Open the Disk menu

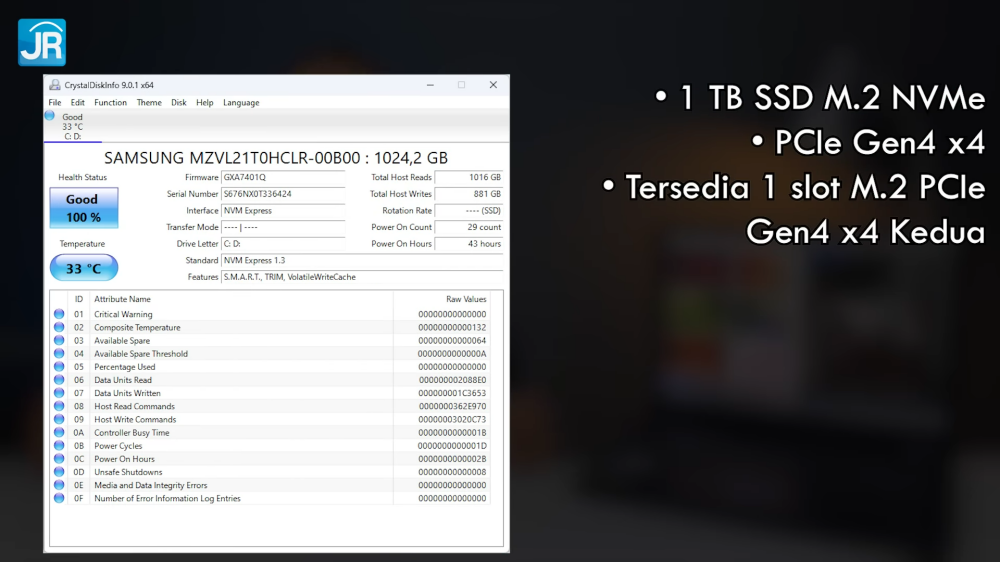[x=179, y=103]
